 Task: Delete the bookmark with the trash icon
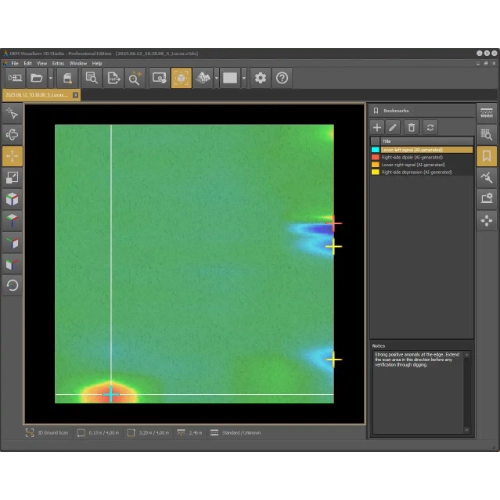[x=411, y=127]
